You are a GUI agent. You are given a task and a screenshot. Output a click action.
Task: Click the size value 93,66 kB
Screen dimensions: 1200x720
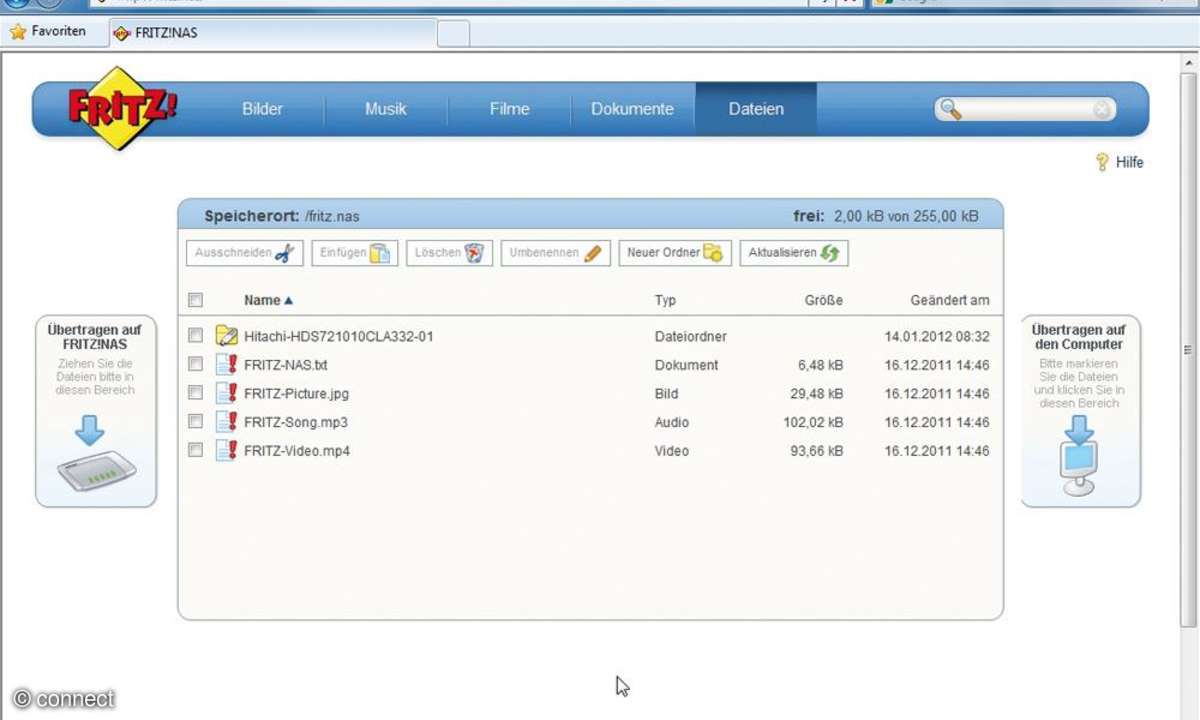coord(817,451)
